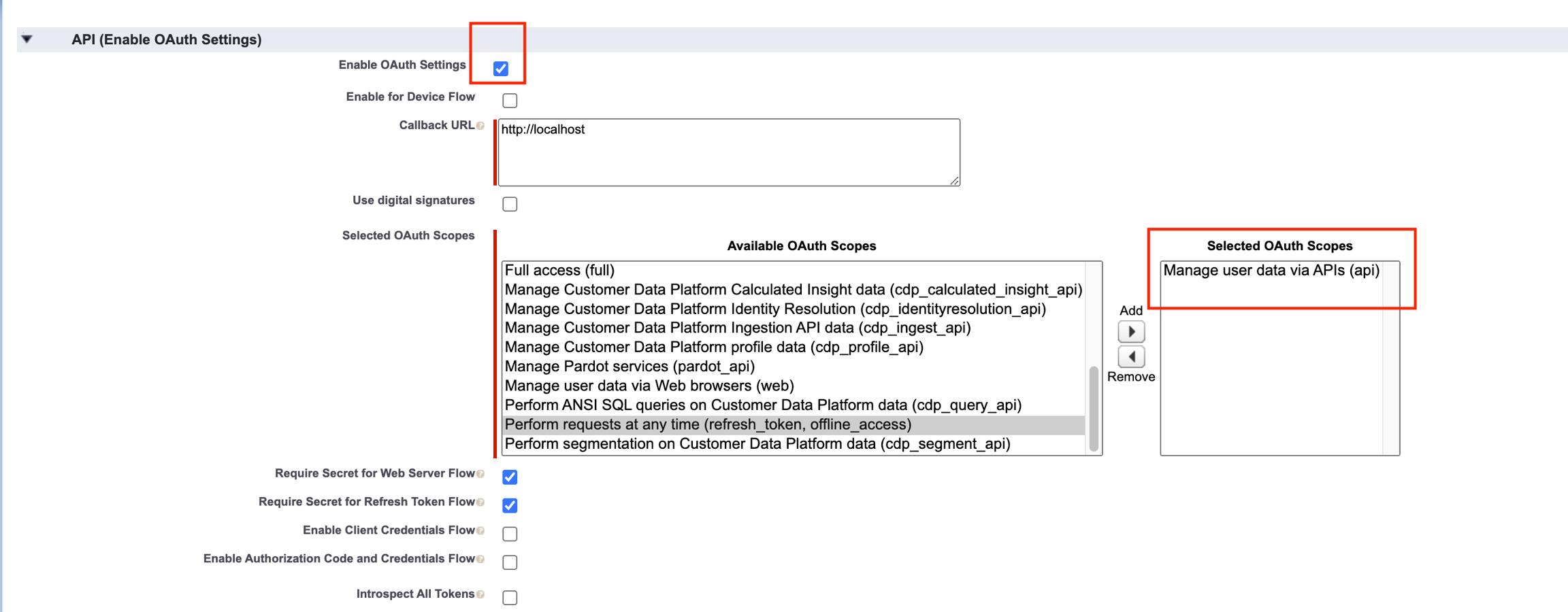Viewport: 1568px width, 612px height.
Task: Select Full access (full) scope
Action: click(559, 271)
